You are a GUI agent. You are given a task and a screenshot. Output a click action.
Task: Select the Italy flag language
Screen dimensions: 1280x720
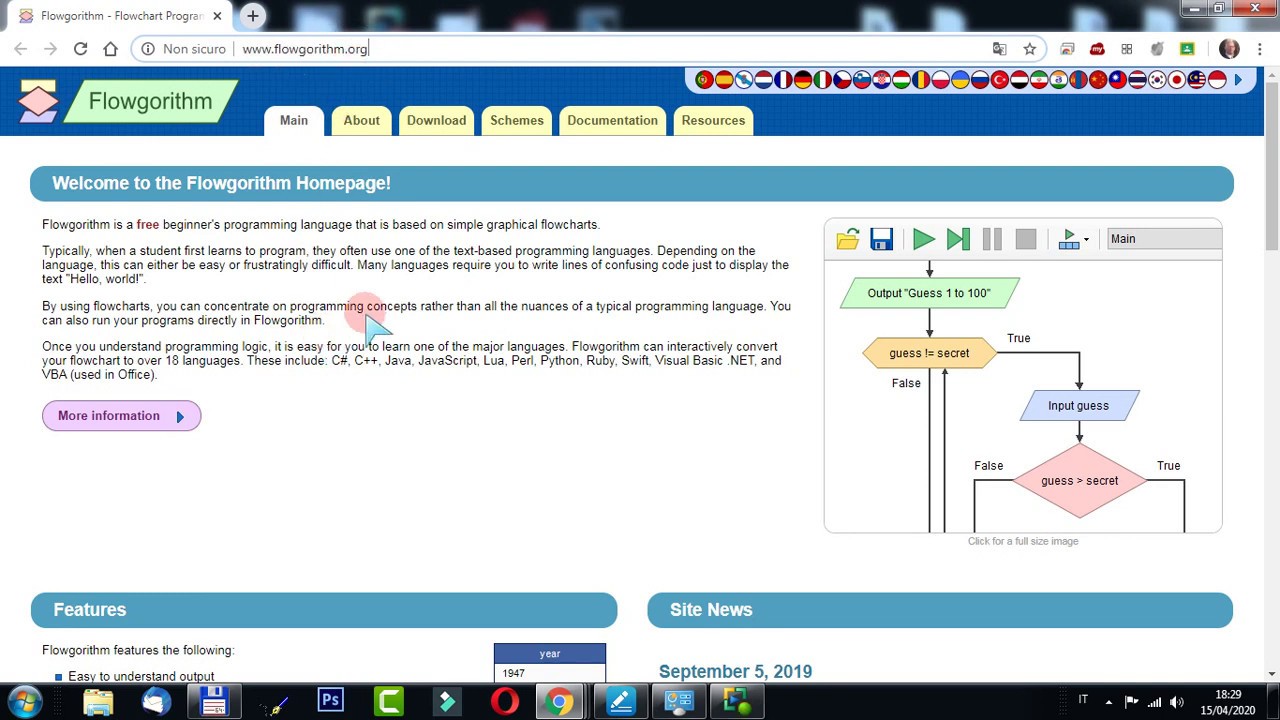point(822,80)
